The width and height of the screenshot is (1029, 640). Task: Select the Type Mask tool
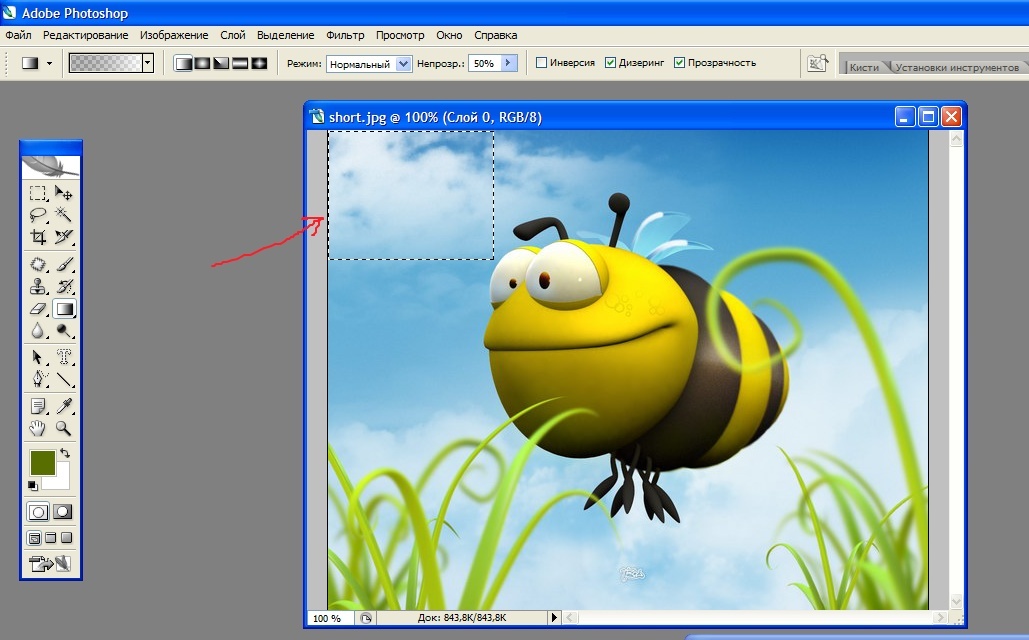point(64,357)
